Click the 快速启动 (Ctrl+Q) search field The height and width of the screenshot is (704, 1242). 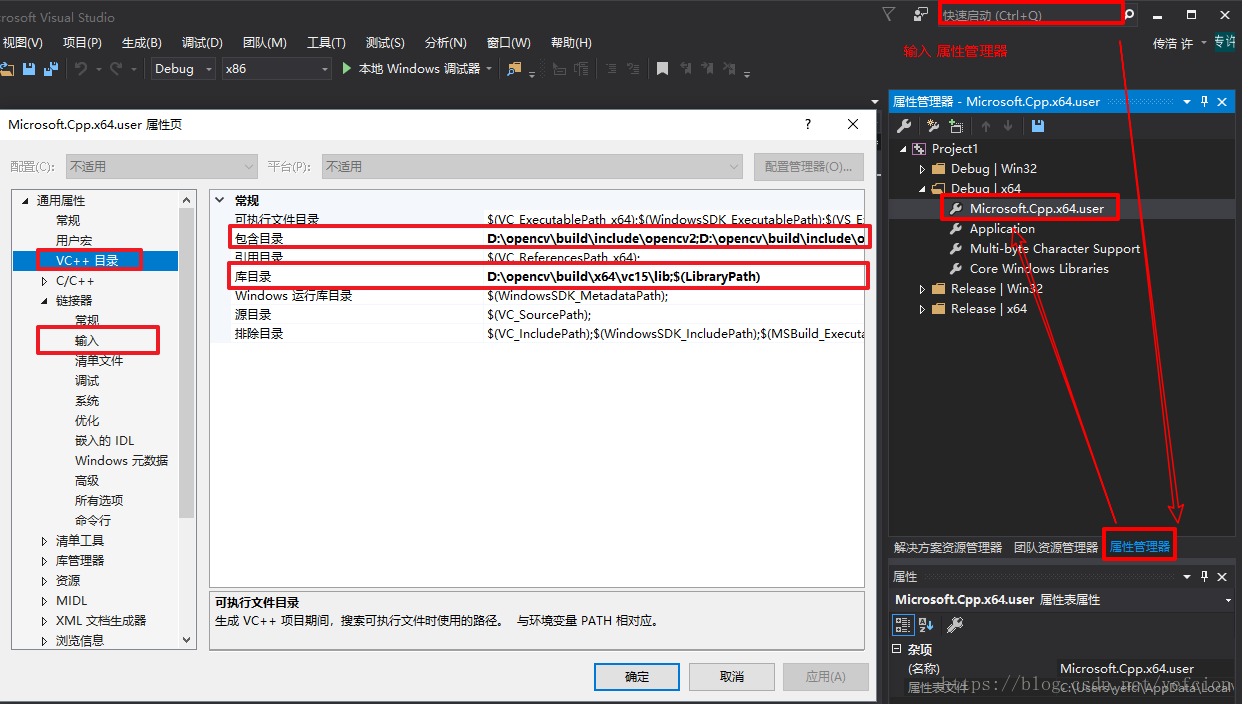coord(1030,15)
